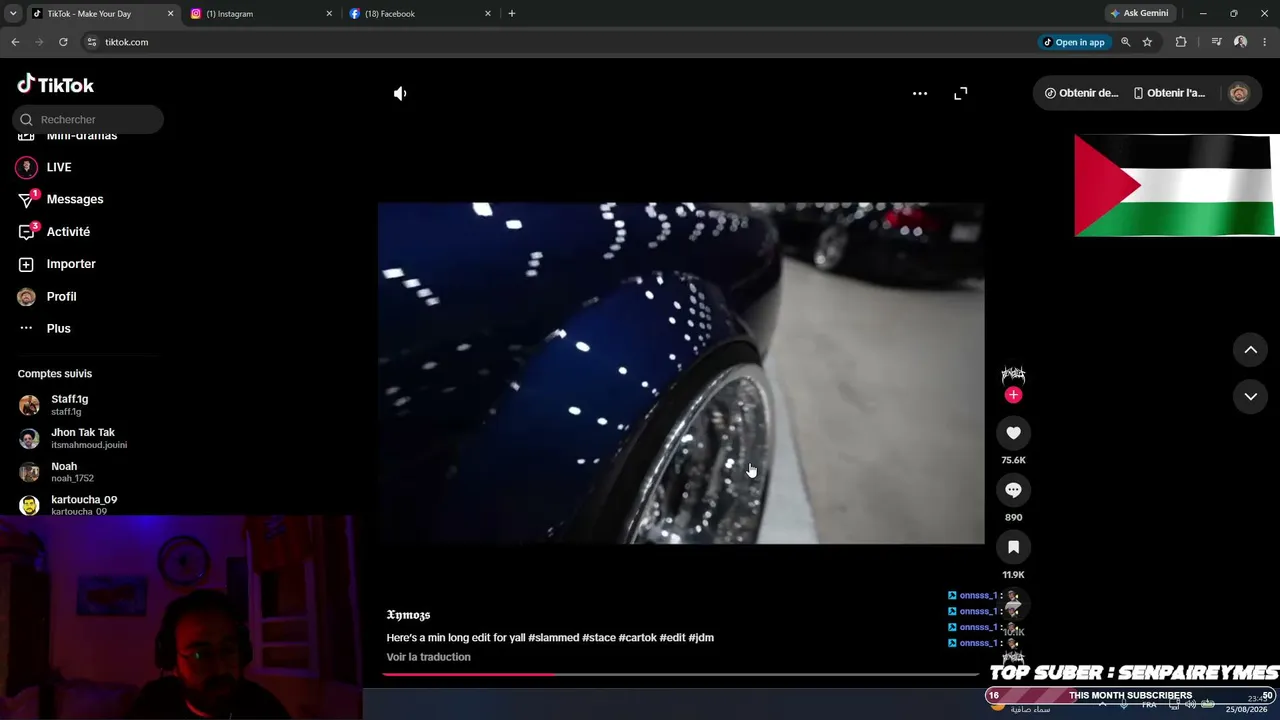1280x720 pixels.
Task: Open the Chrome zoom magnifier icon
Action: click(1126, 42)
